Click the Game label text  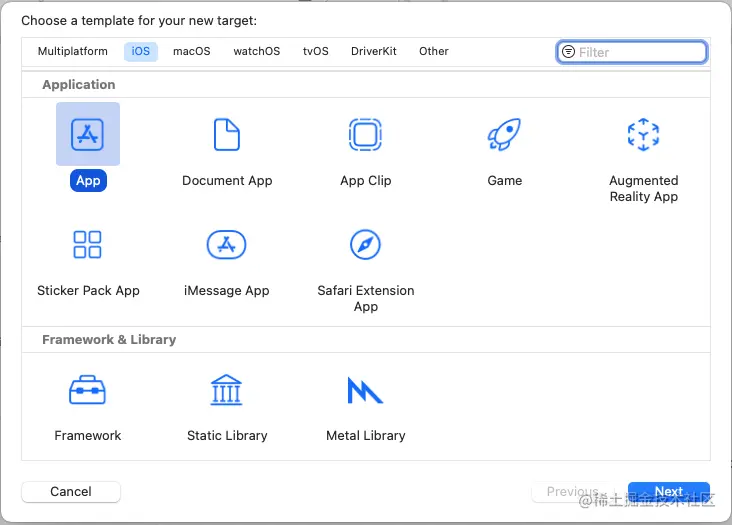click(505, 181)
